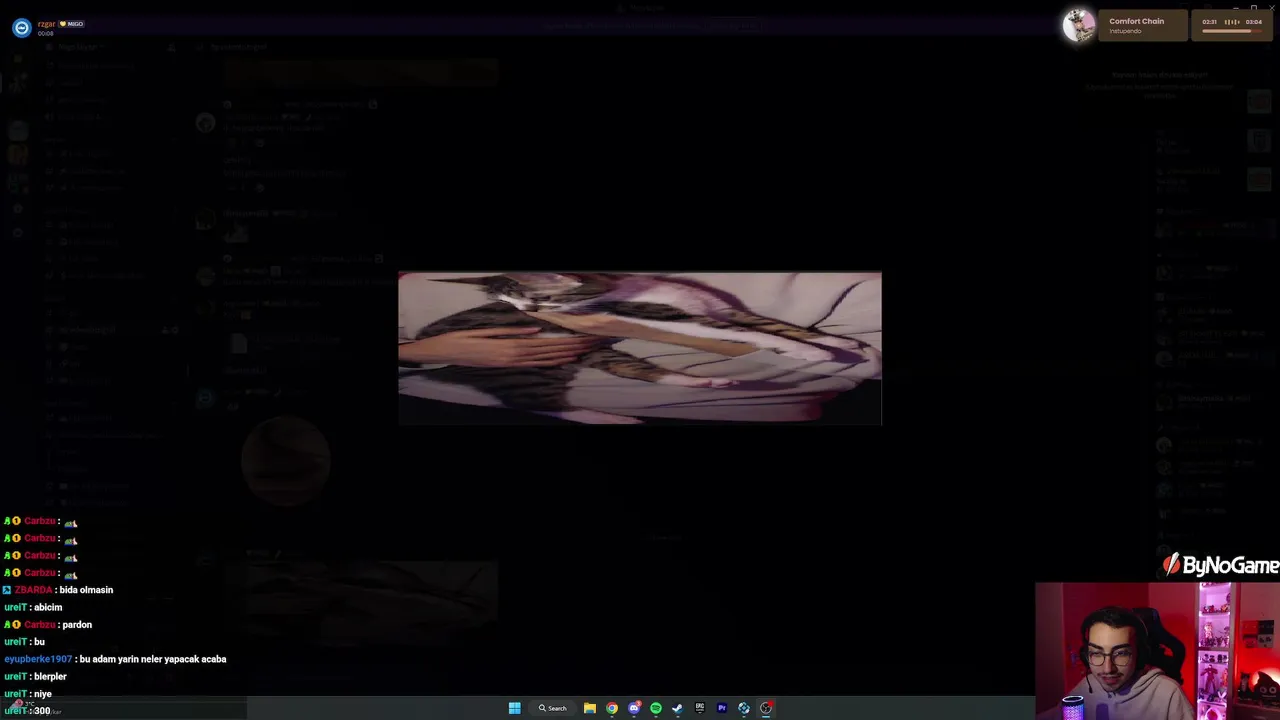Open Spotify from the taskbar
1280x720 pixels.
coord(656,708)
